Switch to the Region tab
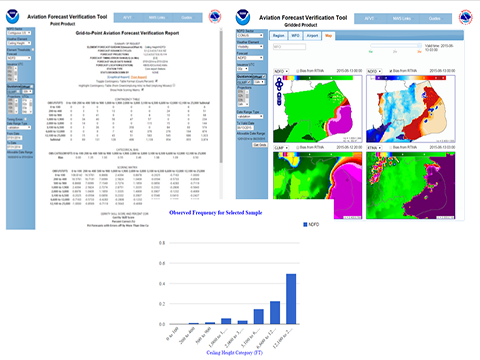The image size is (480, 360). (x=278, y=35)
